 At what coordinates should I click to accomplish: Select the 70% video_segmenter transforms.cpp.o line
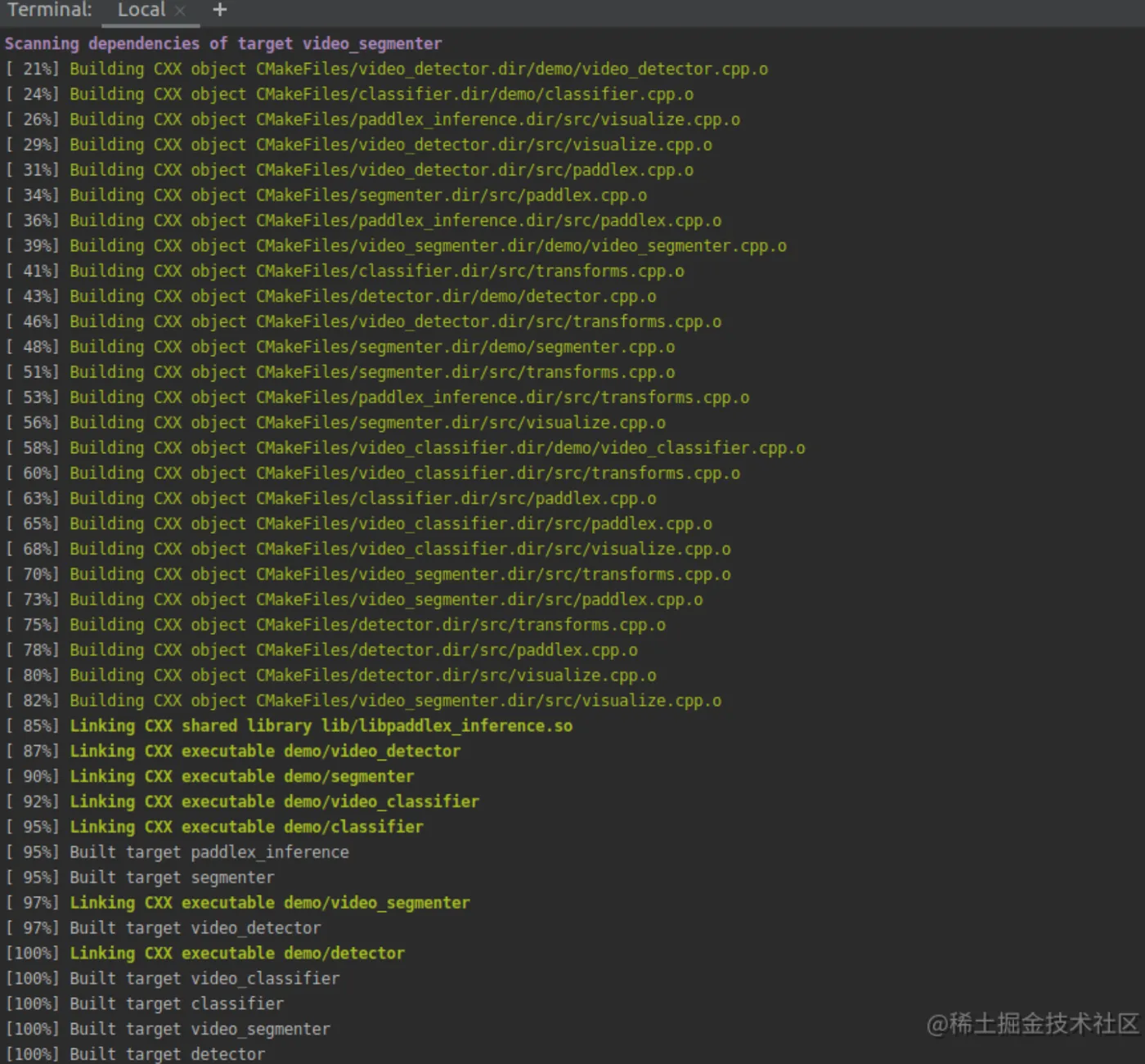[368, 575]
